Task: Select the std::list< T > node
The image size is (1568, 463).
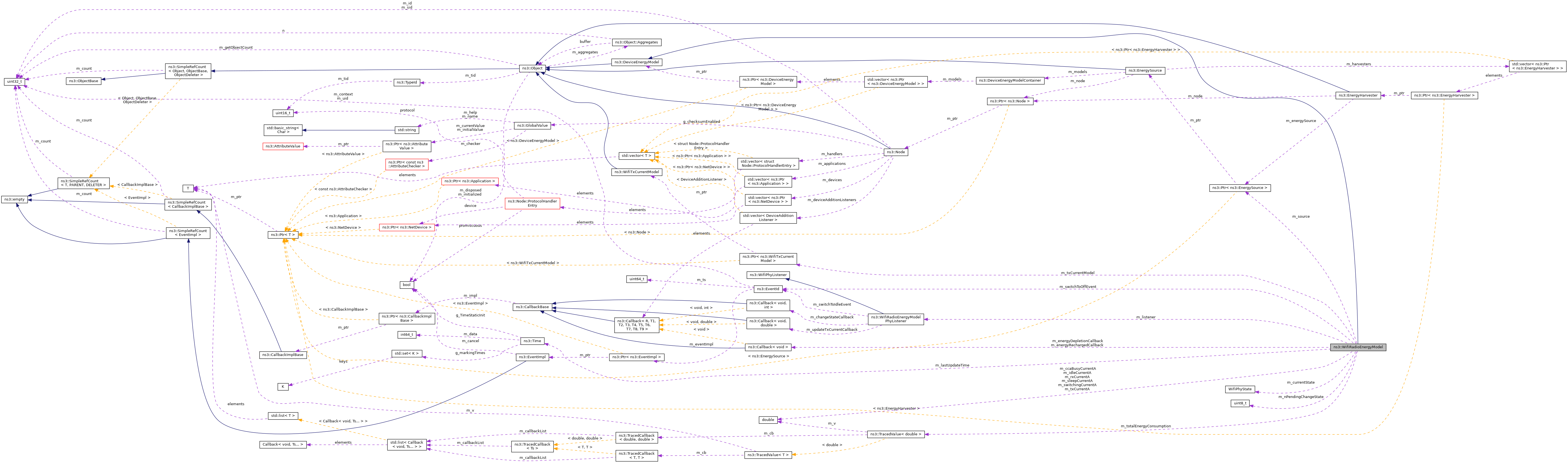Action: (283, 416)
